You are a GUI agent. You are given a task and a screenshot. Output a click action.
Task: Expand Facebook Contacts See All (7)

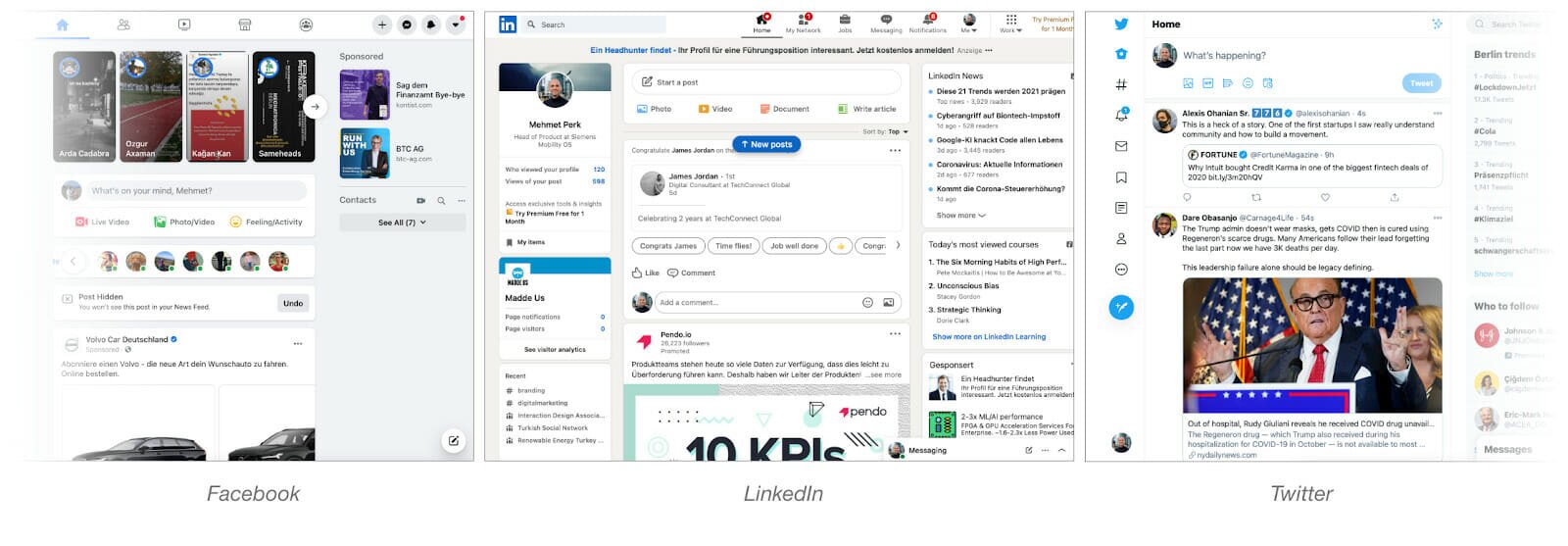pos(402,223)
